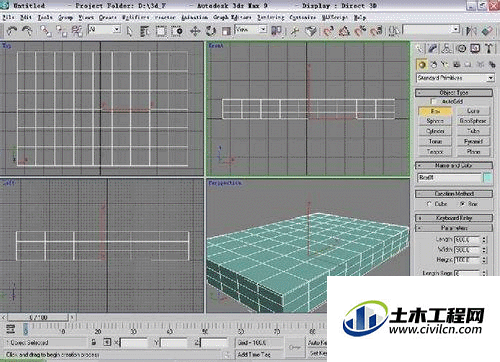Open the Utilities hammer panel tab
Image resolution: width=500 pixels, height=362 pixels.
click(489, 49)
